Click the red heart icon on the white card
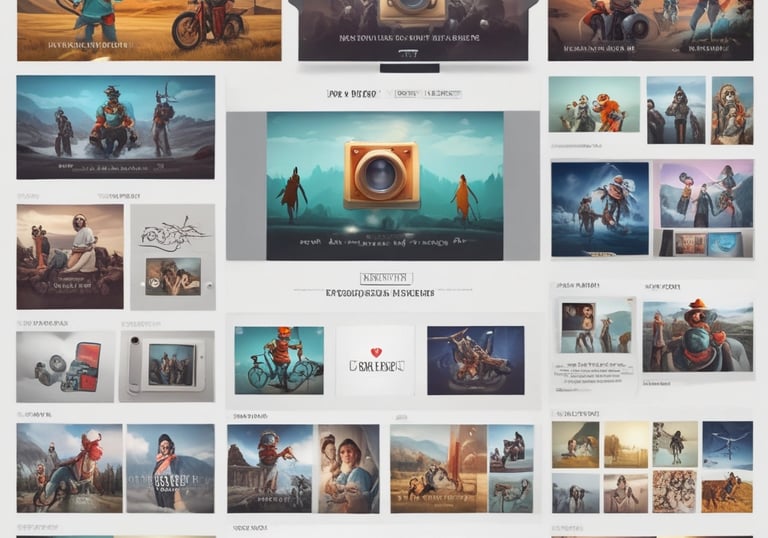The height and width of the screenshot is (538, 768). pos(376,352)
